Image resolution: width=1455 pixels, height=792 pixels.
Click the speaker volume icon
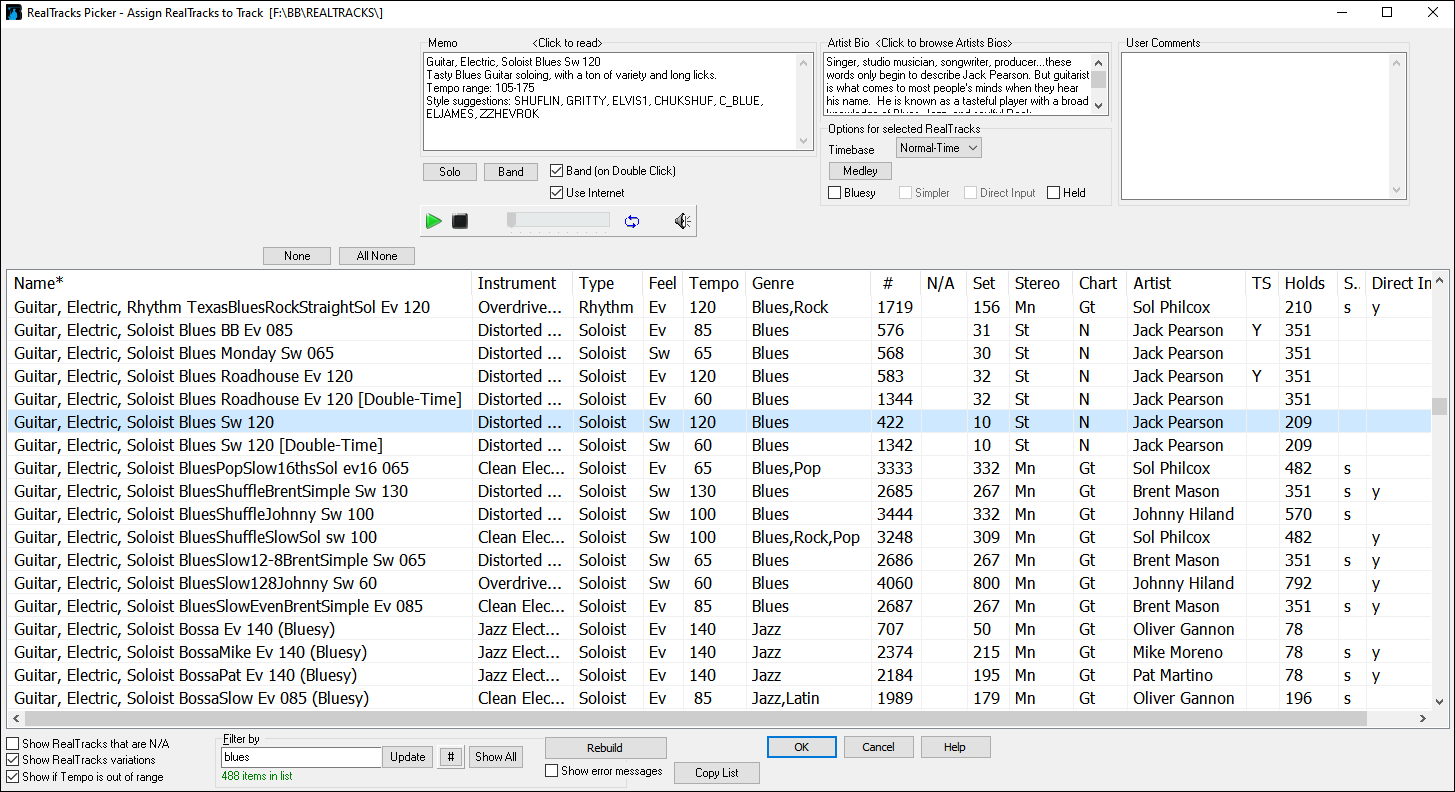point(683,221)
